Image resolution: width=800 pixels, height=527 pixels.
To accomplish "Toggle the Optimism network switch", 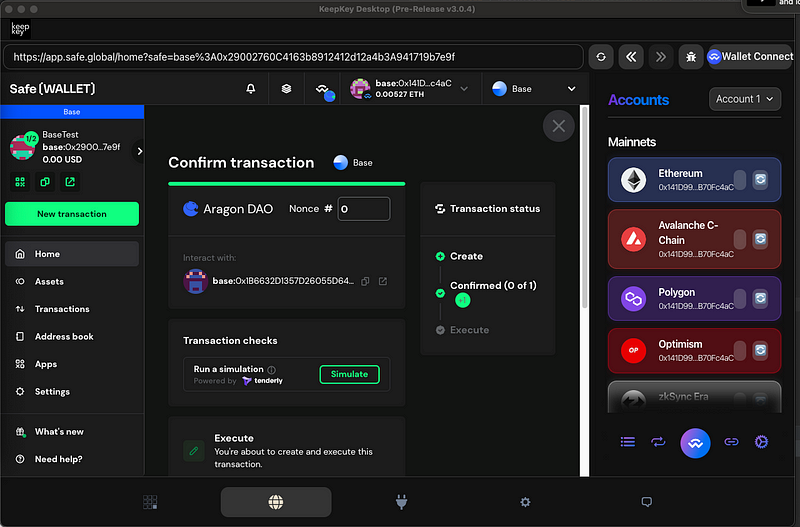I will click(x=740, y=350).
